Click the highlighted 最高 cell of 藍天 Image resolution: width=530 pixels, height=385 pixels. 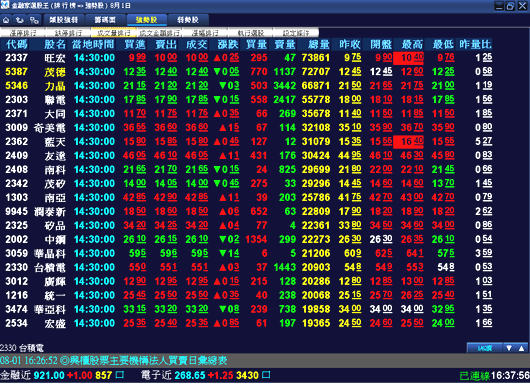tap(408, 142)
